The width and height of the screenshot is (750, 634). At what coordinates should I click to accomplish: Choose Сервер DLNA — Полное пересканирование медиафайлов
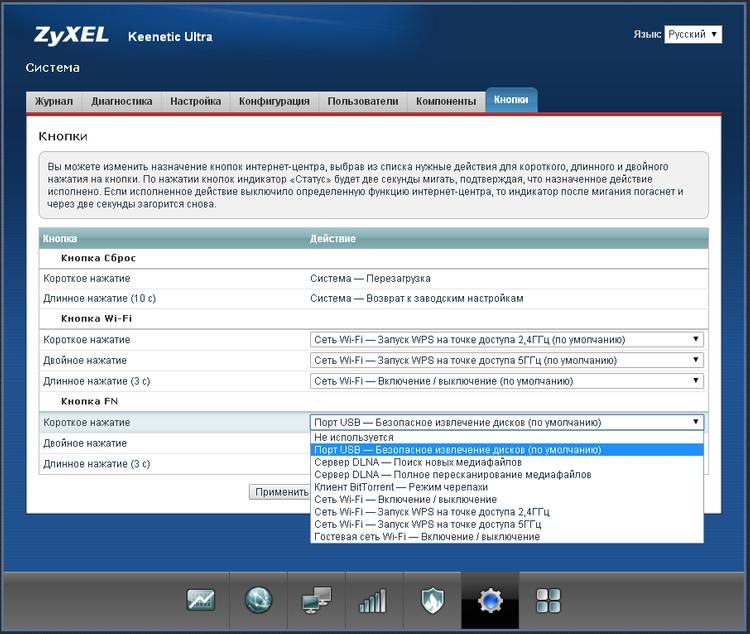point(507,475)
